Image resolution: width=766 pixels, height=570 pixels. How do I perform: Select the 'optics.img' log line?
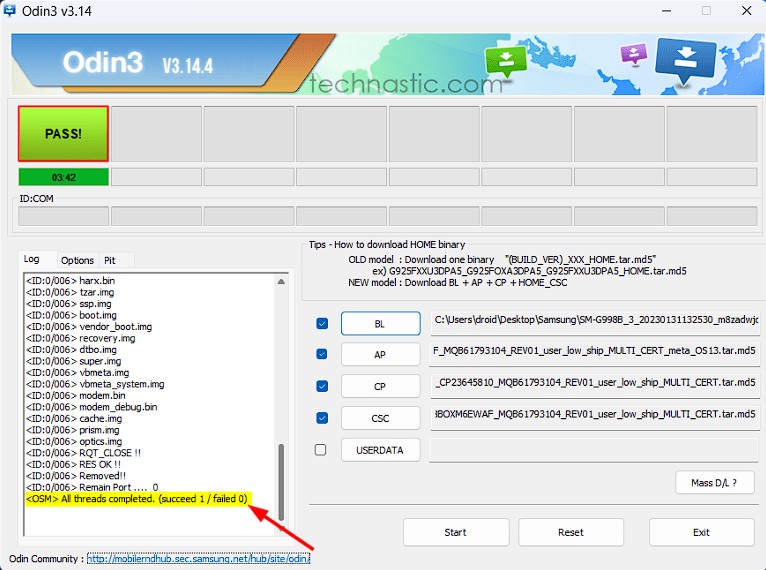click(74, 441)
